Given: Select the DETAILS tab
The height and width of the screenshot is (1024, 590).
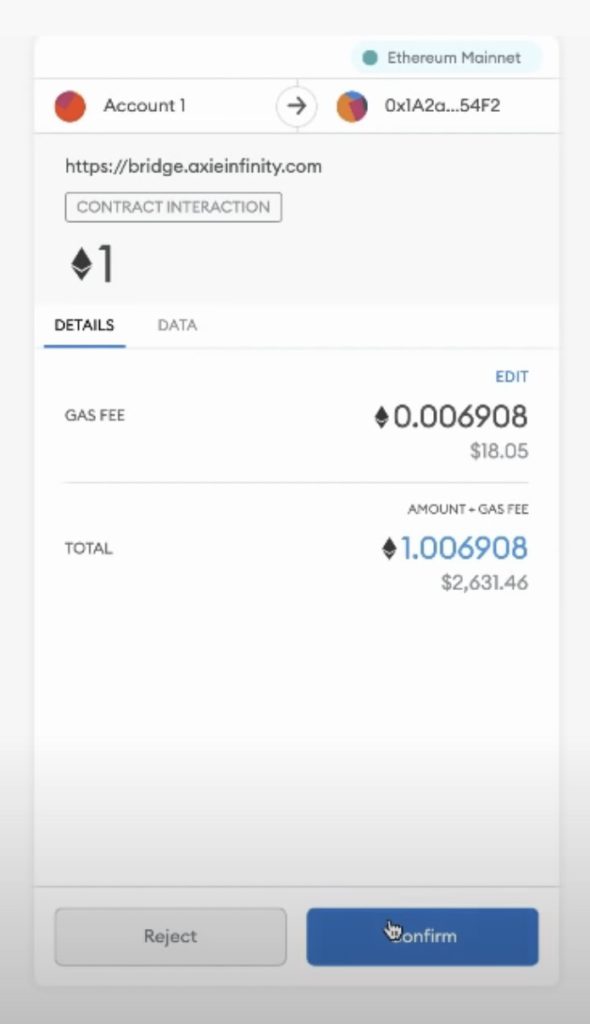Looking at the screenshot, I should tap(84, 325).
